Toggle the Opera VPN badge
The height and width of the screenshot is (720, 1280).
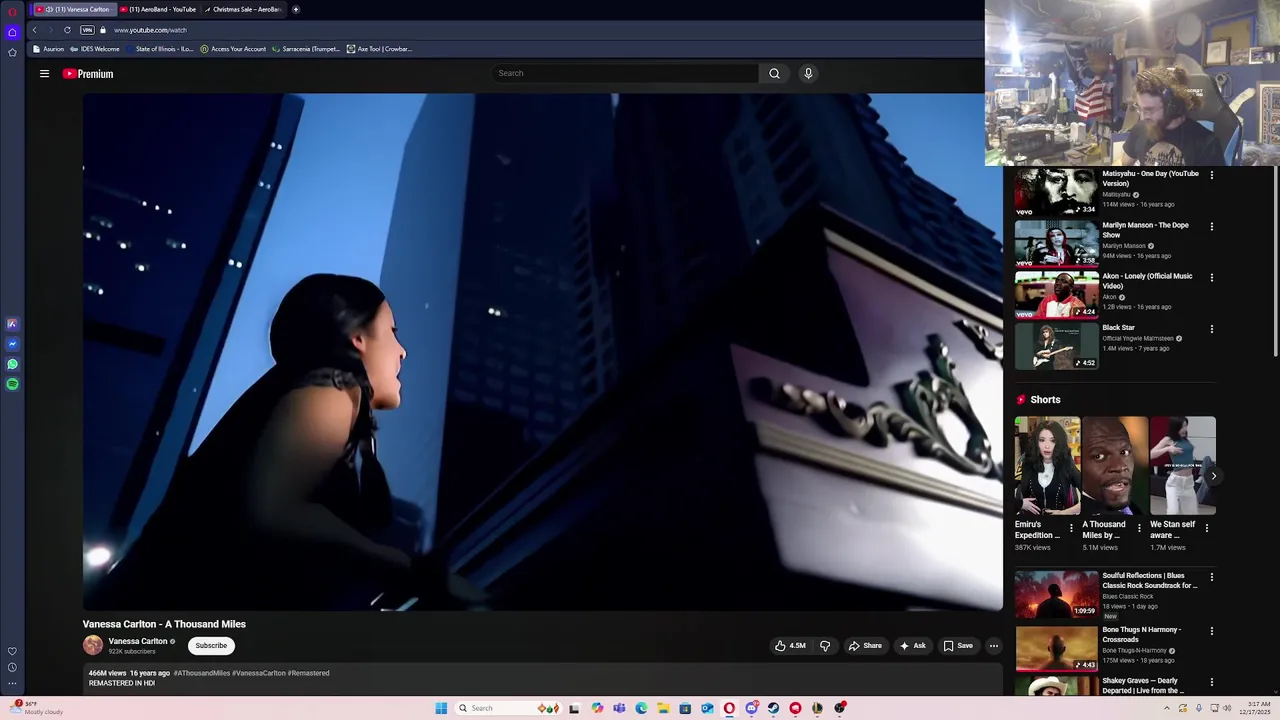[x=87, y=30]
